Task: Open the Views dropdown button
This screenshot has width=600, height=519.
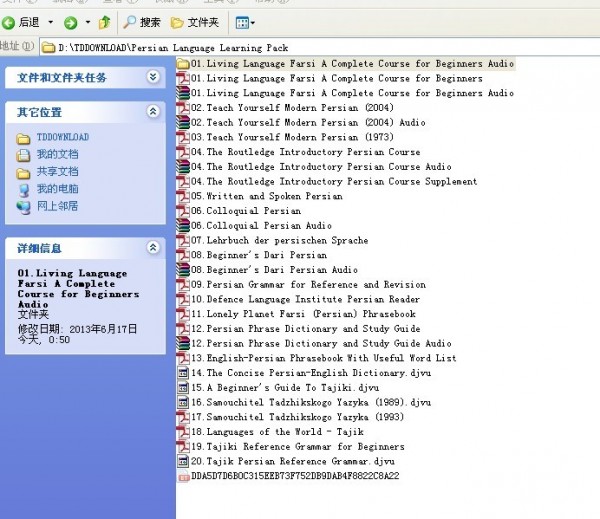Action: tap(245, 23)
